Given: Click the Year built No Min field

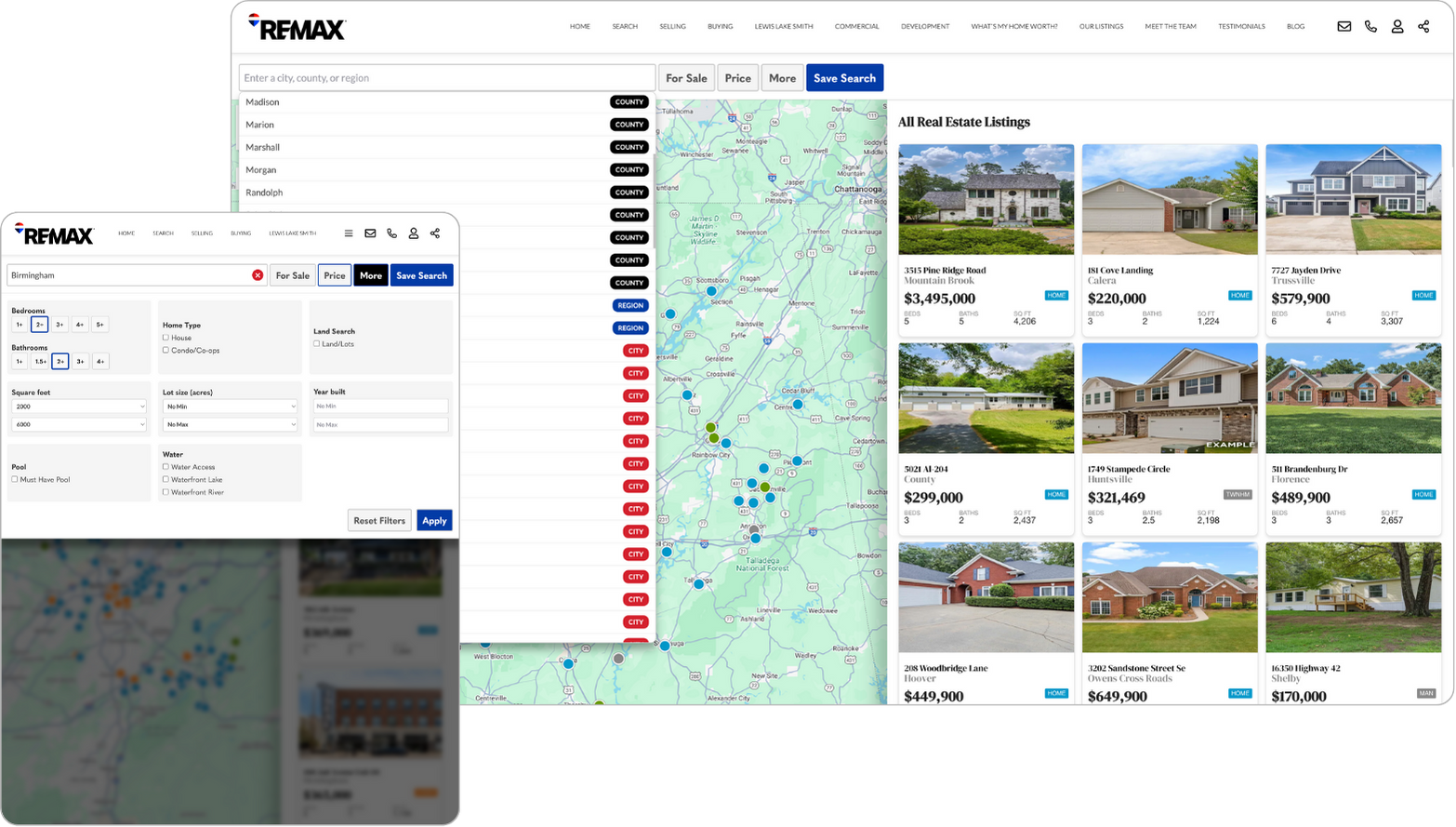Looking at the screenshot, I should 380,407.
